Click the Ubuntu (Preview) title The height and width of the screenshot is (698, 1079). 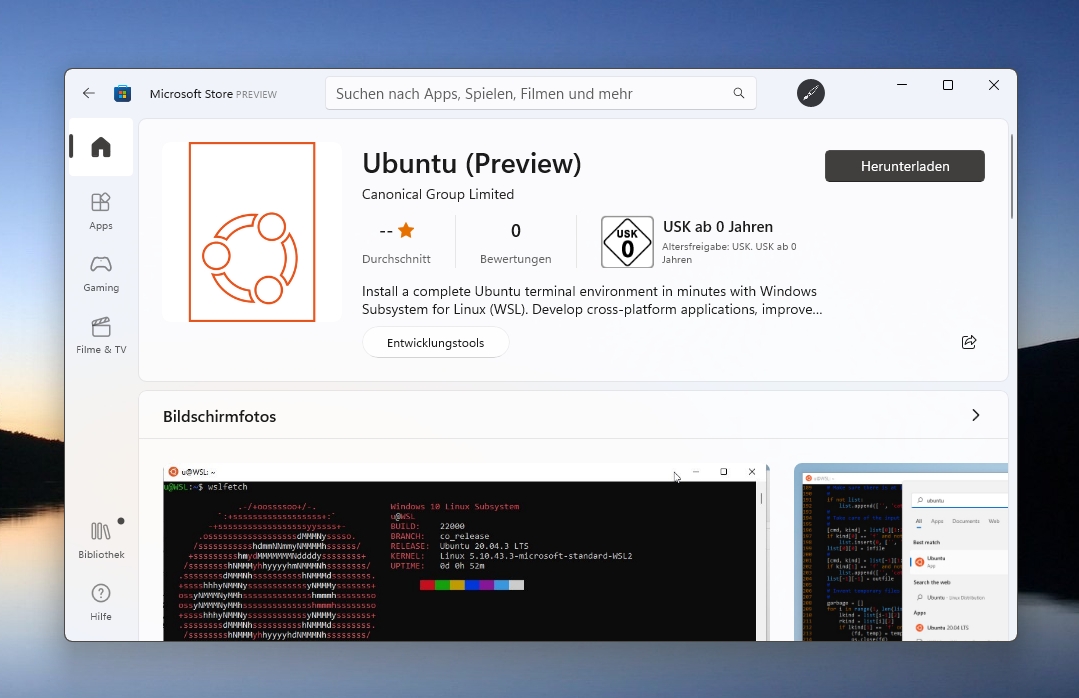click(x=472, y=163)
